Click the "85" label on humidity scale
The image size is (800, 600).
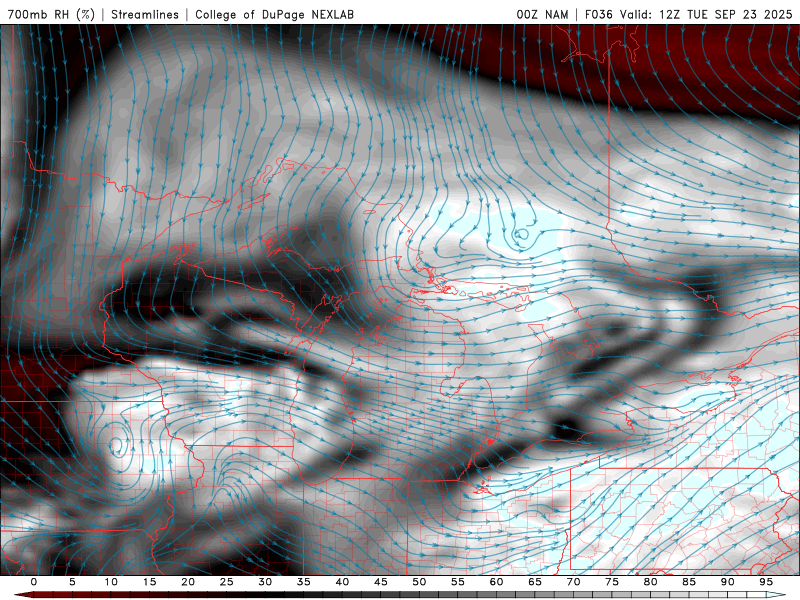tap(689, 582)
